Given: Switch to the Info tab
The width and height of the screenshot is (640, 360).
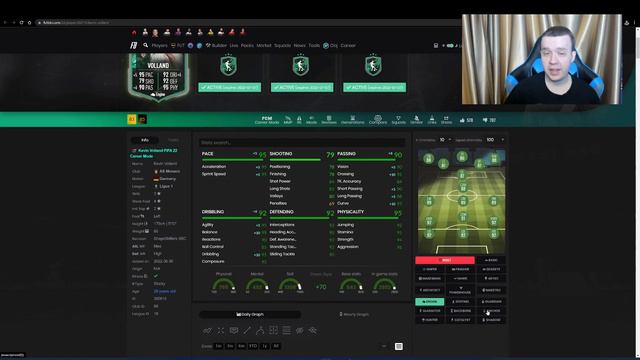Looking at the screenshot, I should tap(145, 140).
